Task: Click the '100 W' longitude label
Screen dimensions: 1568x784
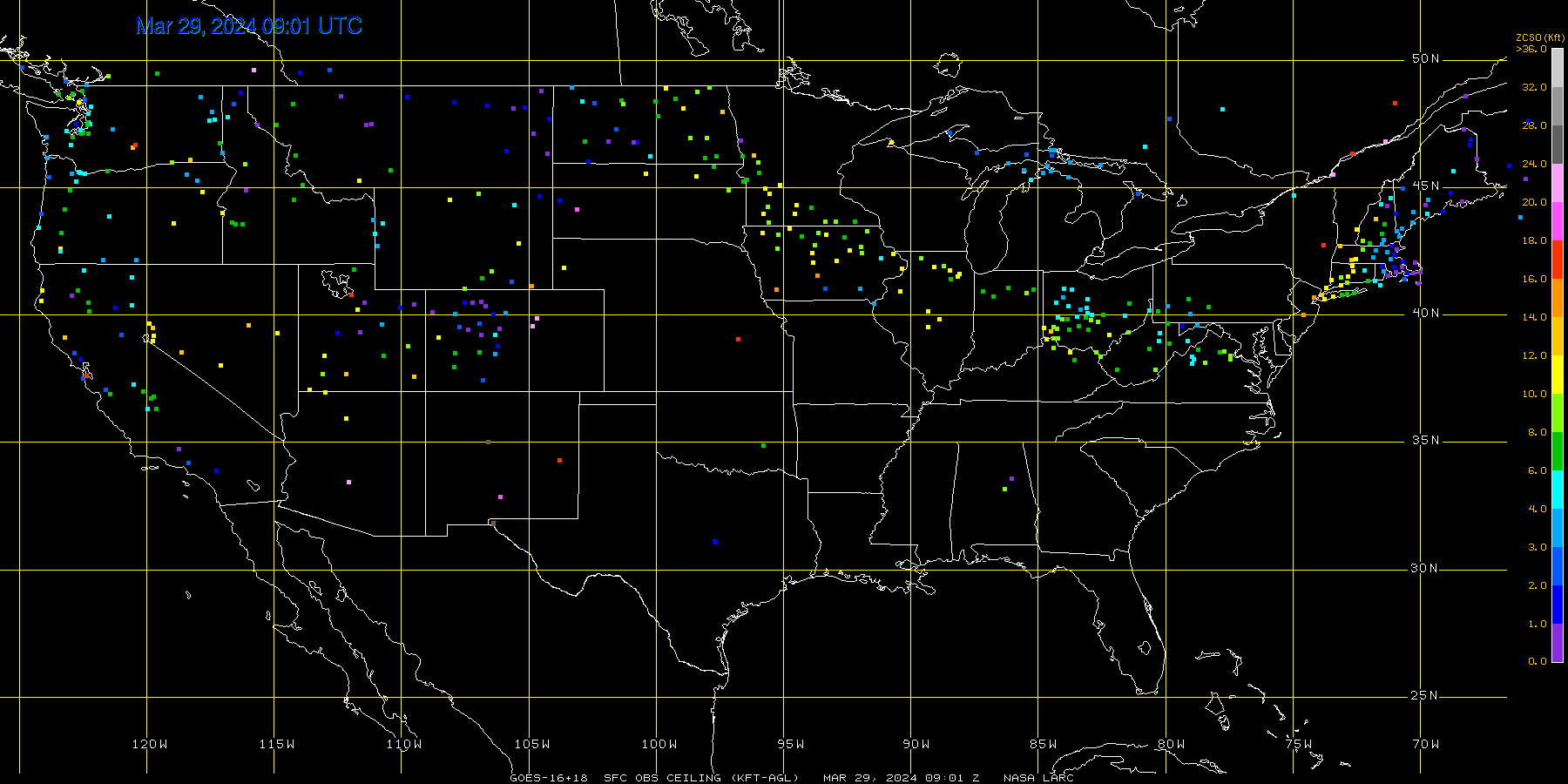Action: 659,744
